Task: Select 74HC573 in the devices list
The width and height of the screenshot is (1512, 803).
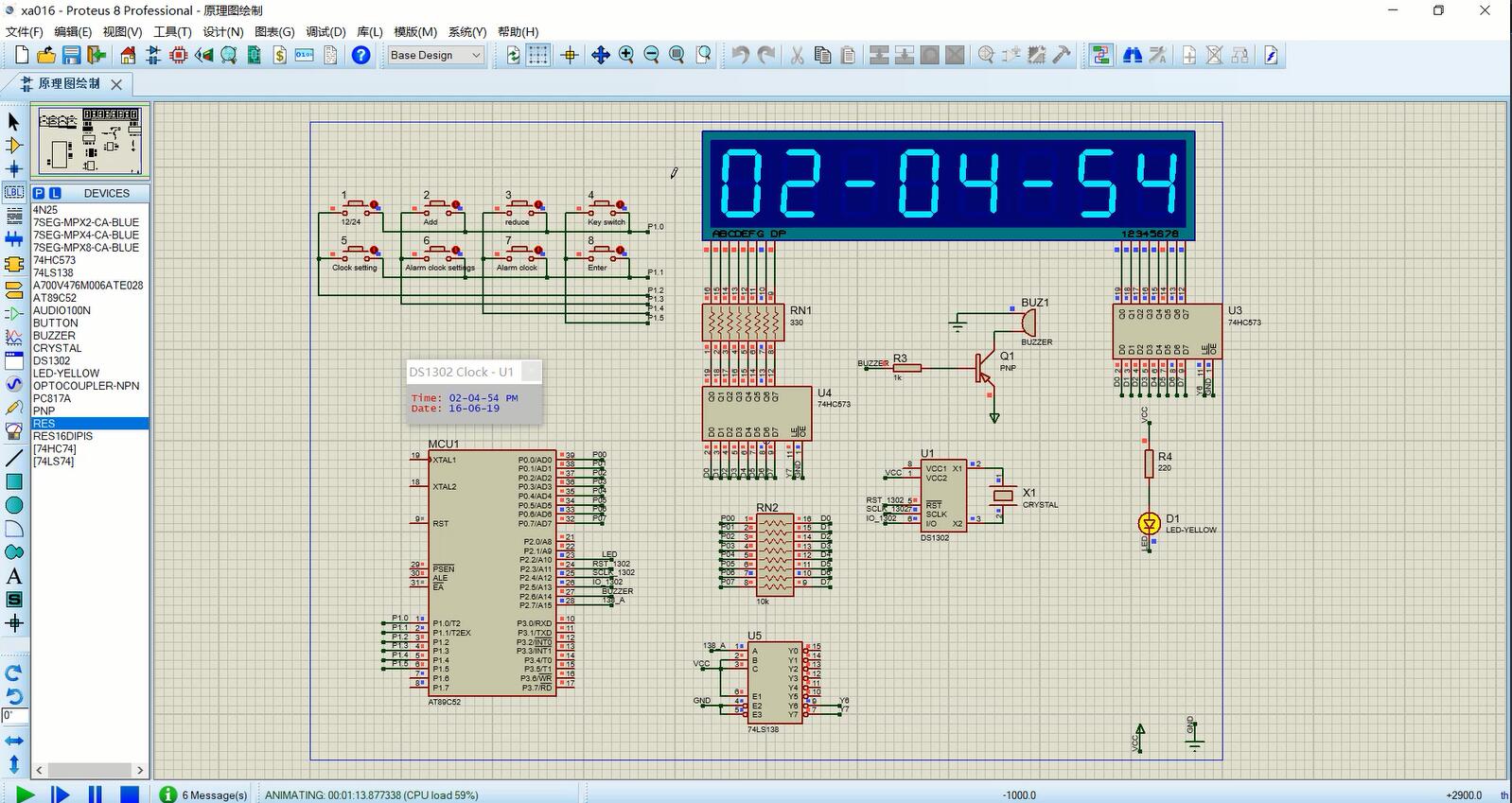Action: click(54, 260)
